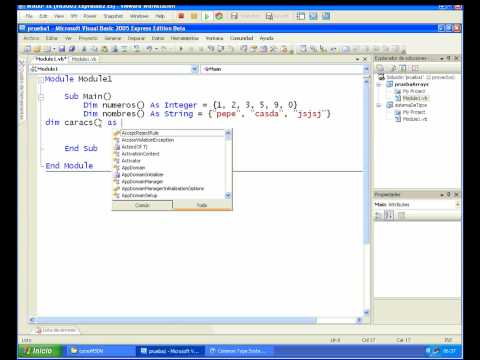Click the red stop button in VMware toolbar
This screenshot has height=360, width=480.
[x=181, y=16]
